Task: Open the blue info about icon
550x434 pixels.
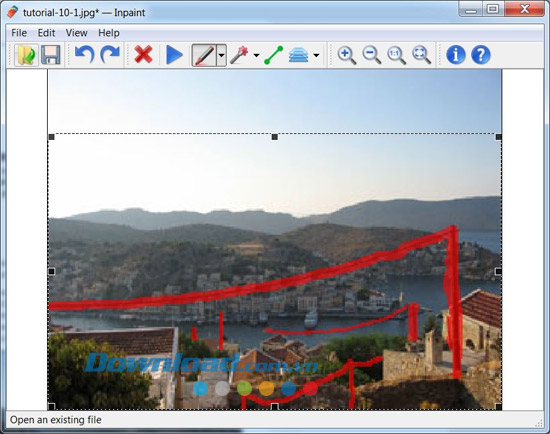Action: click(x=456, y=55)
